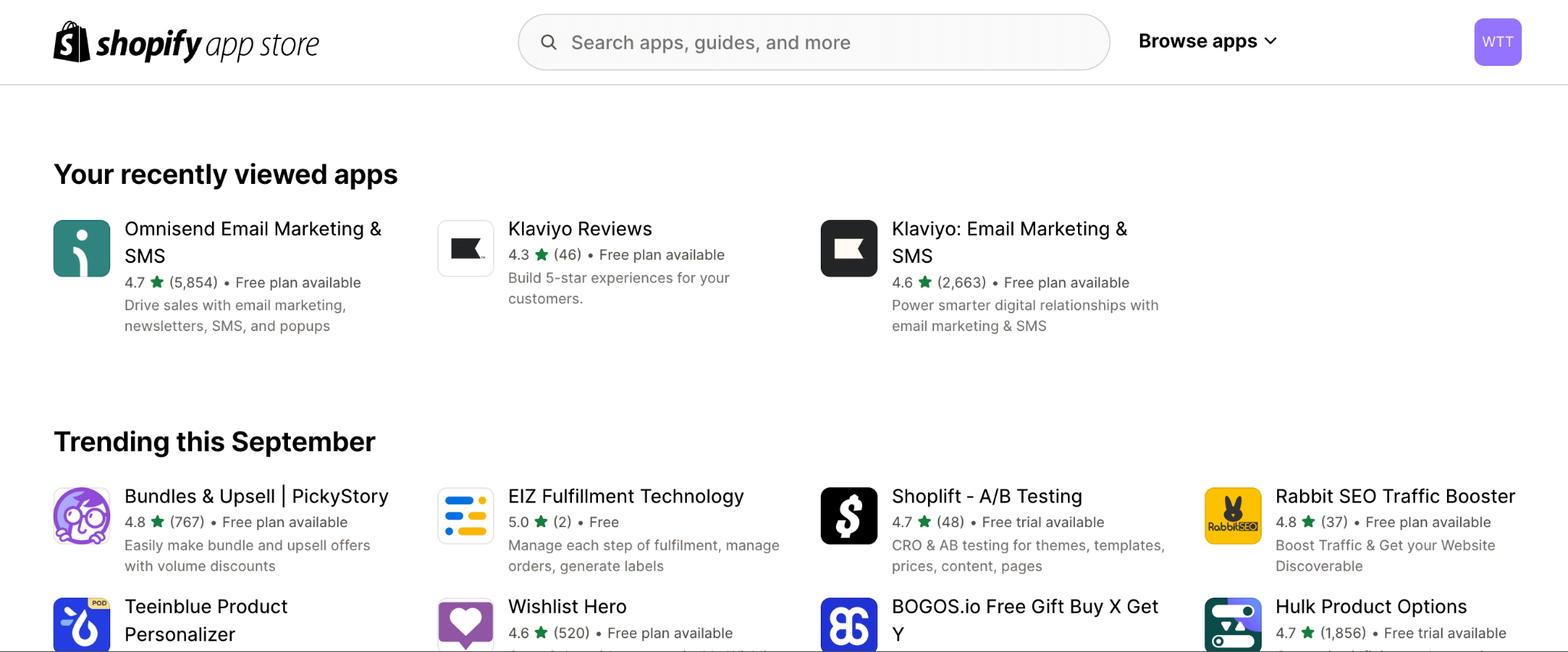Open Hulk Product Options title link
The image size is (1568, 652).
click(1371, 607)
